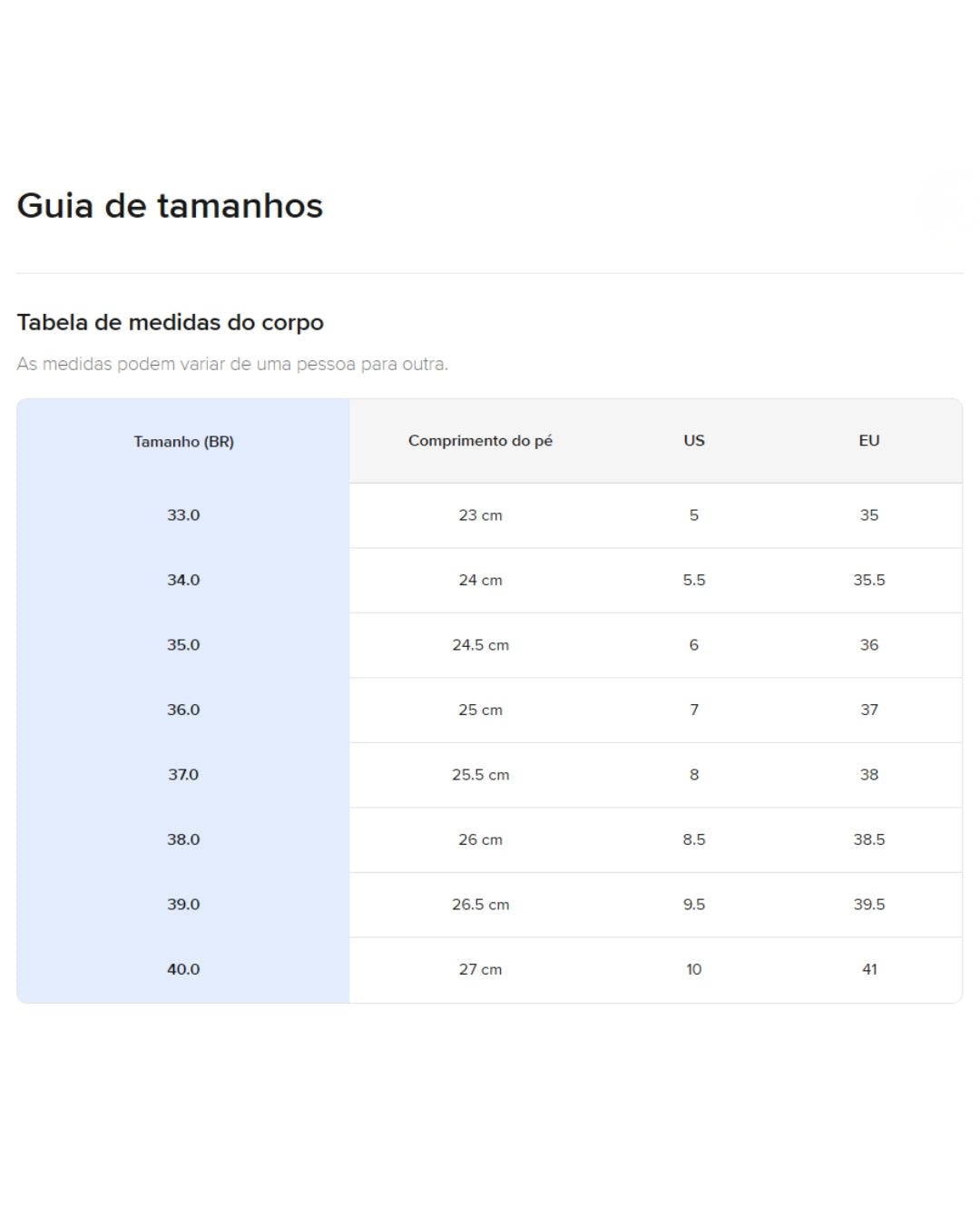Select BR size 39.0 cell
Viewport: 980px width, 1225px height.
point(183,905)
